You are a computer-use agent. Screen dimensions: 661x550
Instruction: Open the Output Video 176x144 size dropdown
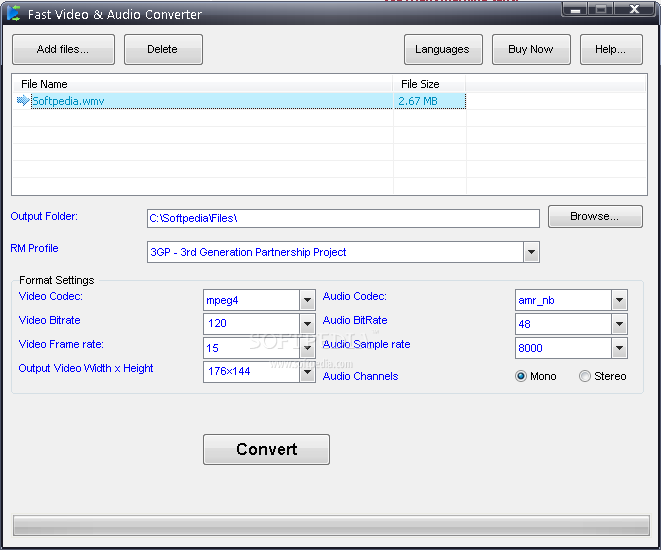pos(307,372)
